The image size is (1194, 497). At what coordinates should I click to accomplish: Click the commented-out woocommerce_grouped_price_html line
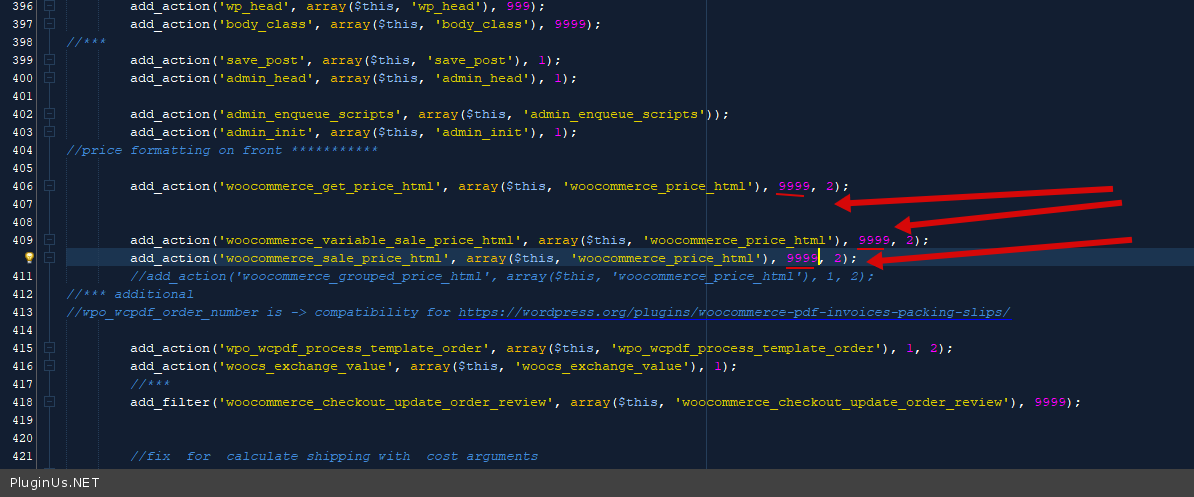pyautogui.click(x=501, y=276)
